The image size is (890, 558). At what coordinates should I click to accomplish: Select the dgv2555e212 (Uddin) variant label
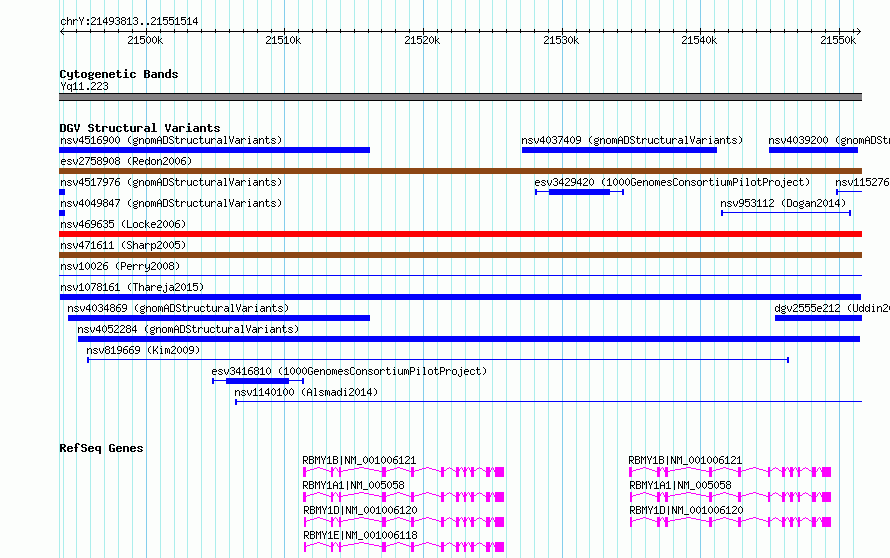(832, 308)
